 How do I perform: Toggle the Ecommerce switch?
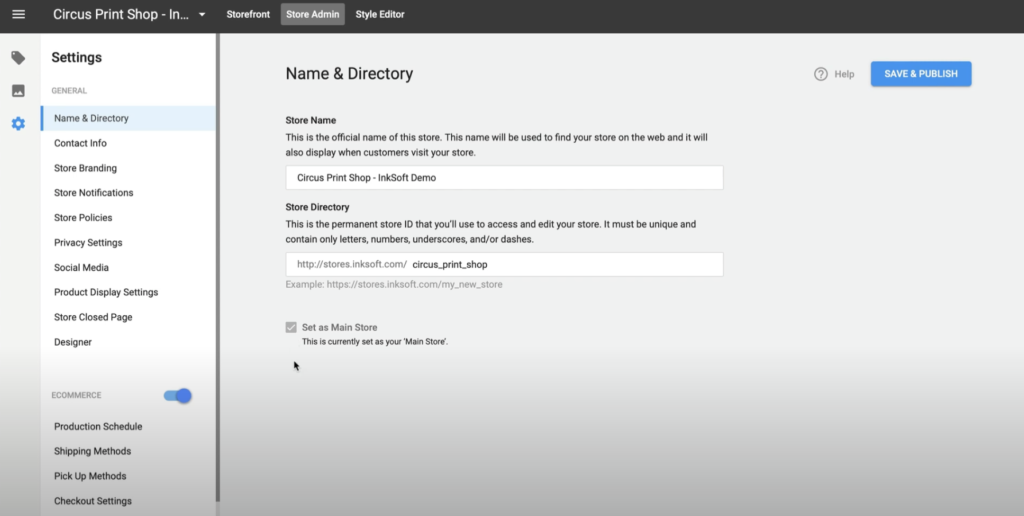pyautogui.click(x=178, y=395)
